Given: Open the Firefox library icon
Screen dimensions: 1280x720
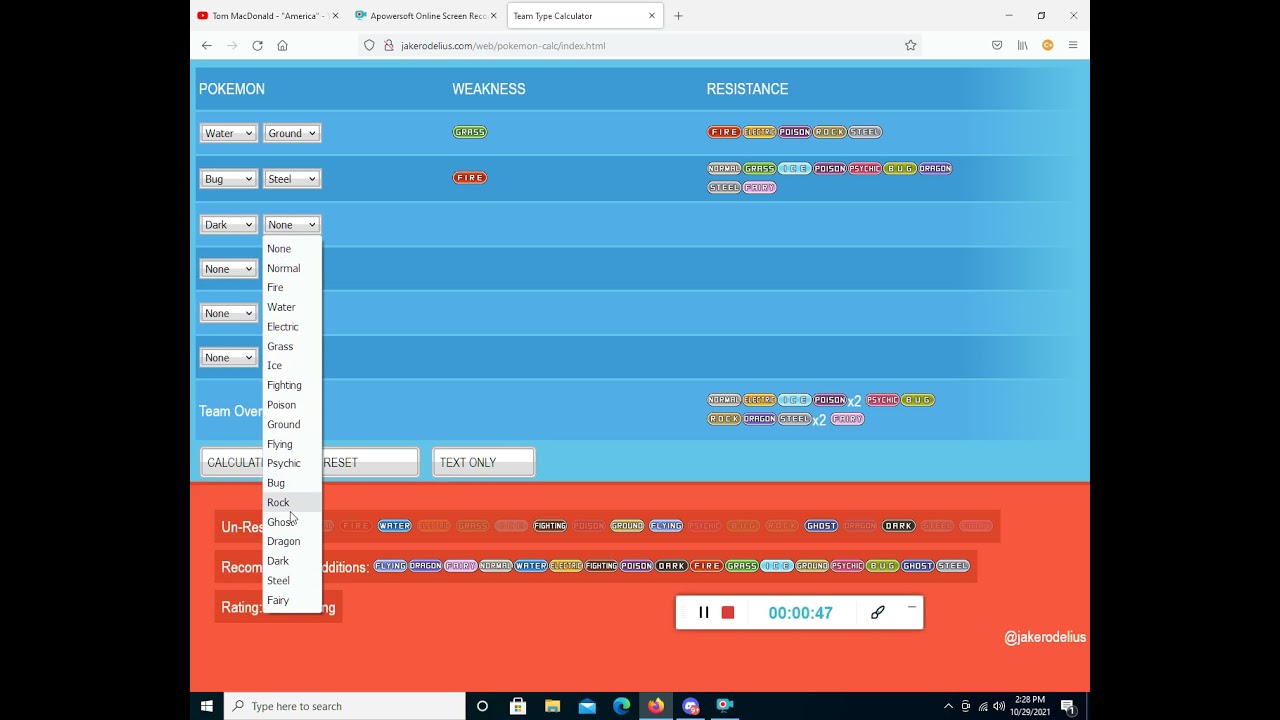Looking at the screenshot, I should click(x=1022, y=45).
